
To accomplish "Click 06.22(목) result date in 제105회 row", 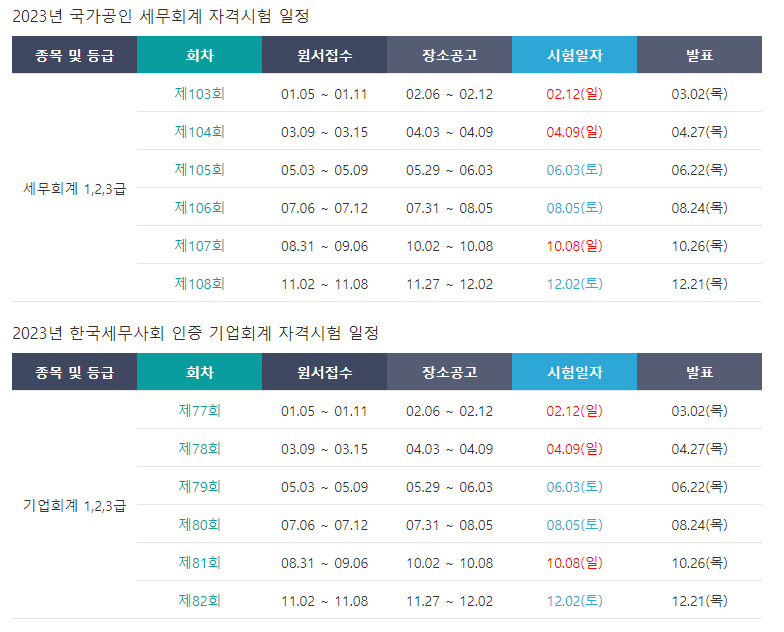I will pyautogui.click(x=700, y=170).
